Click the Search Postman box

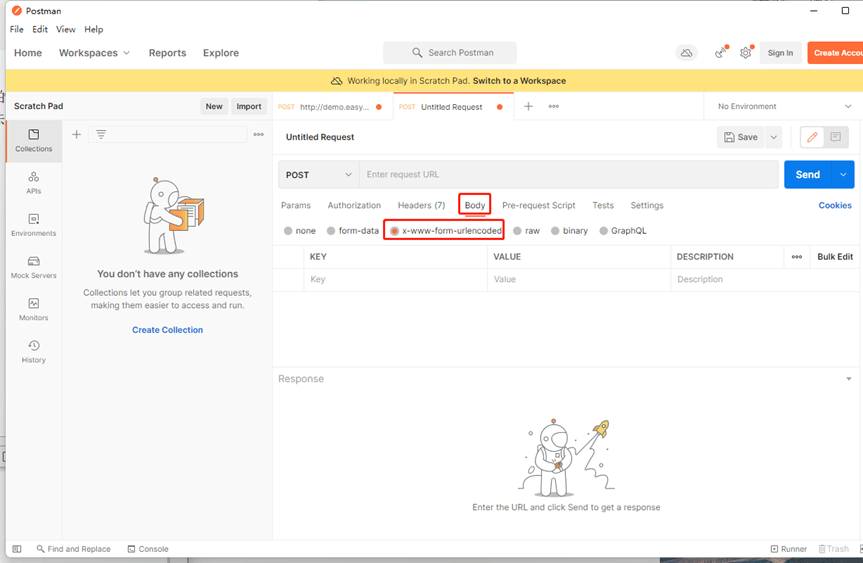pyautogui.click(x=450, y=53)
